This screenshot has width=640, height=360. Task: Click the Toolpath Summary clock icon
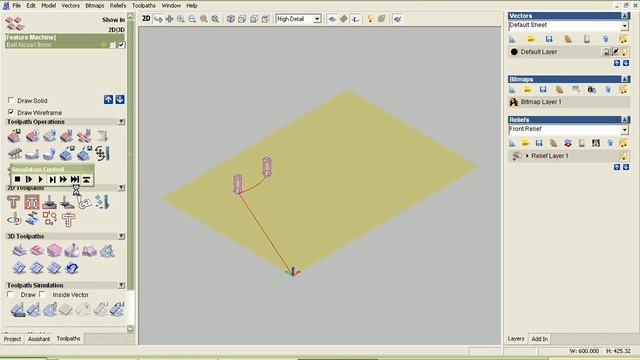click(x=32, y=136)
